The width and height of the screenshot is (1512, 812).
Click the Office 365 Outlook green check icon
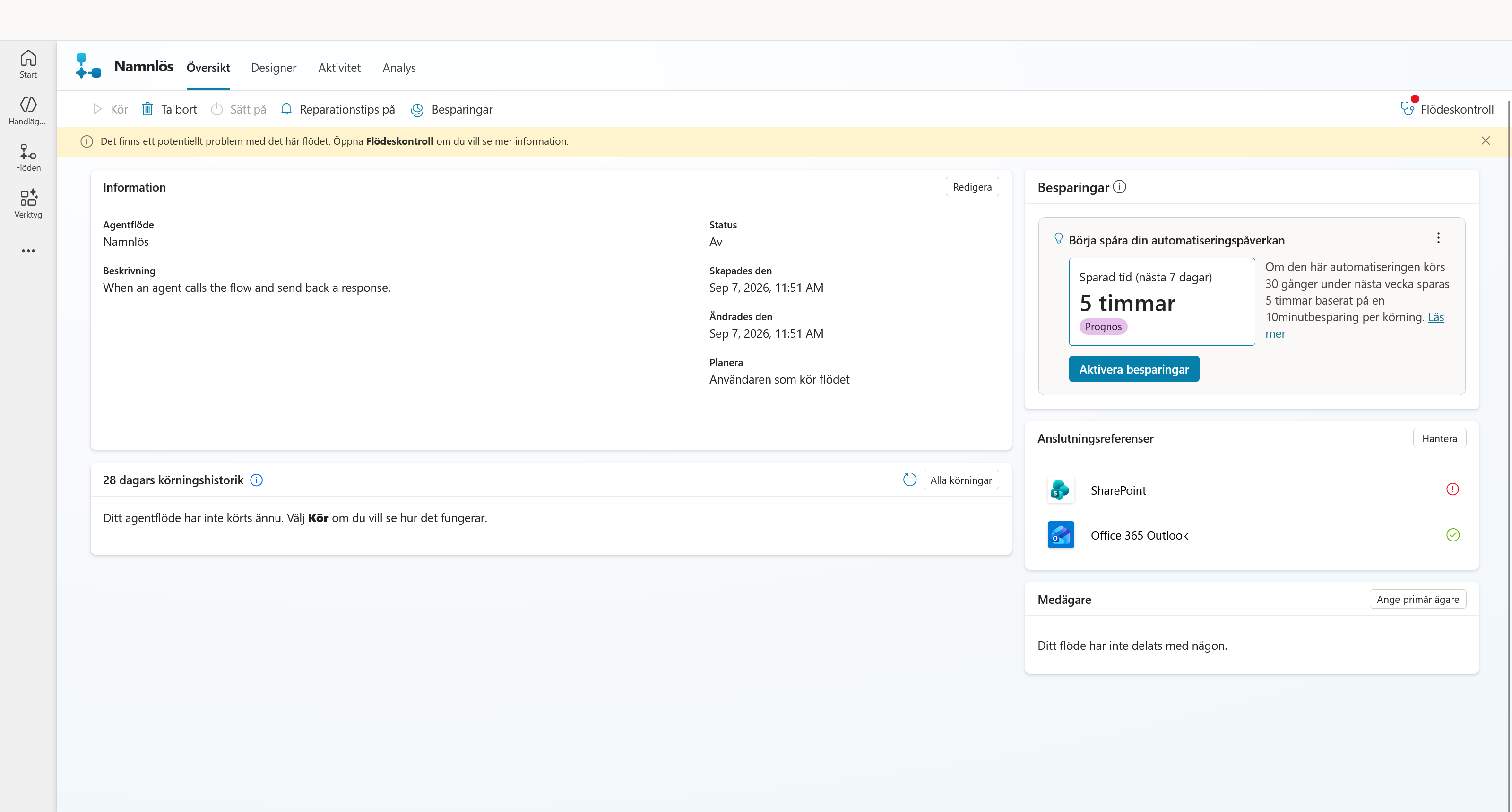[x=1453, y=535]
